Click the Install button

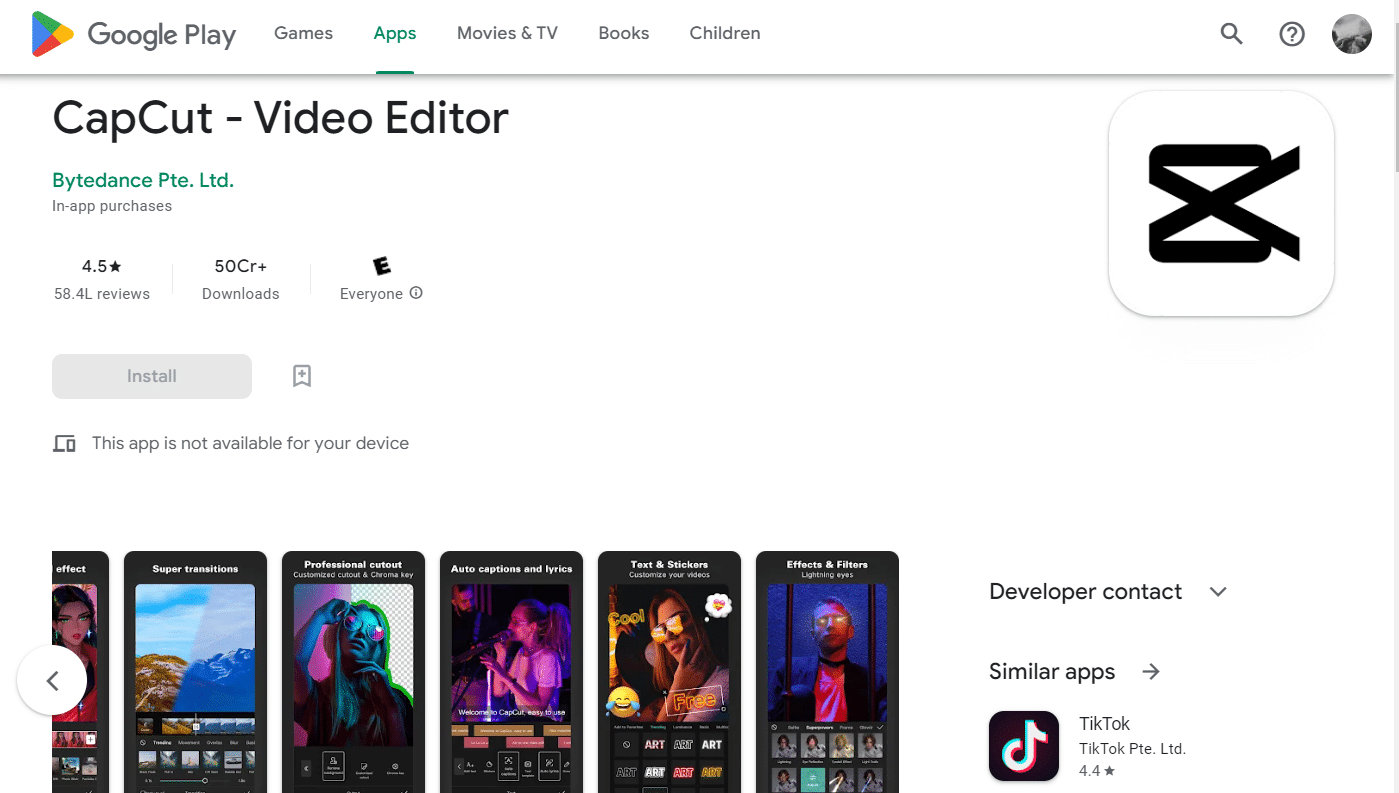151,376
